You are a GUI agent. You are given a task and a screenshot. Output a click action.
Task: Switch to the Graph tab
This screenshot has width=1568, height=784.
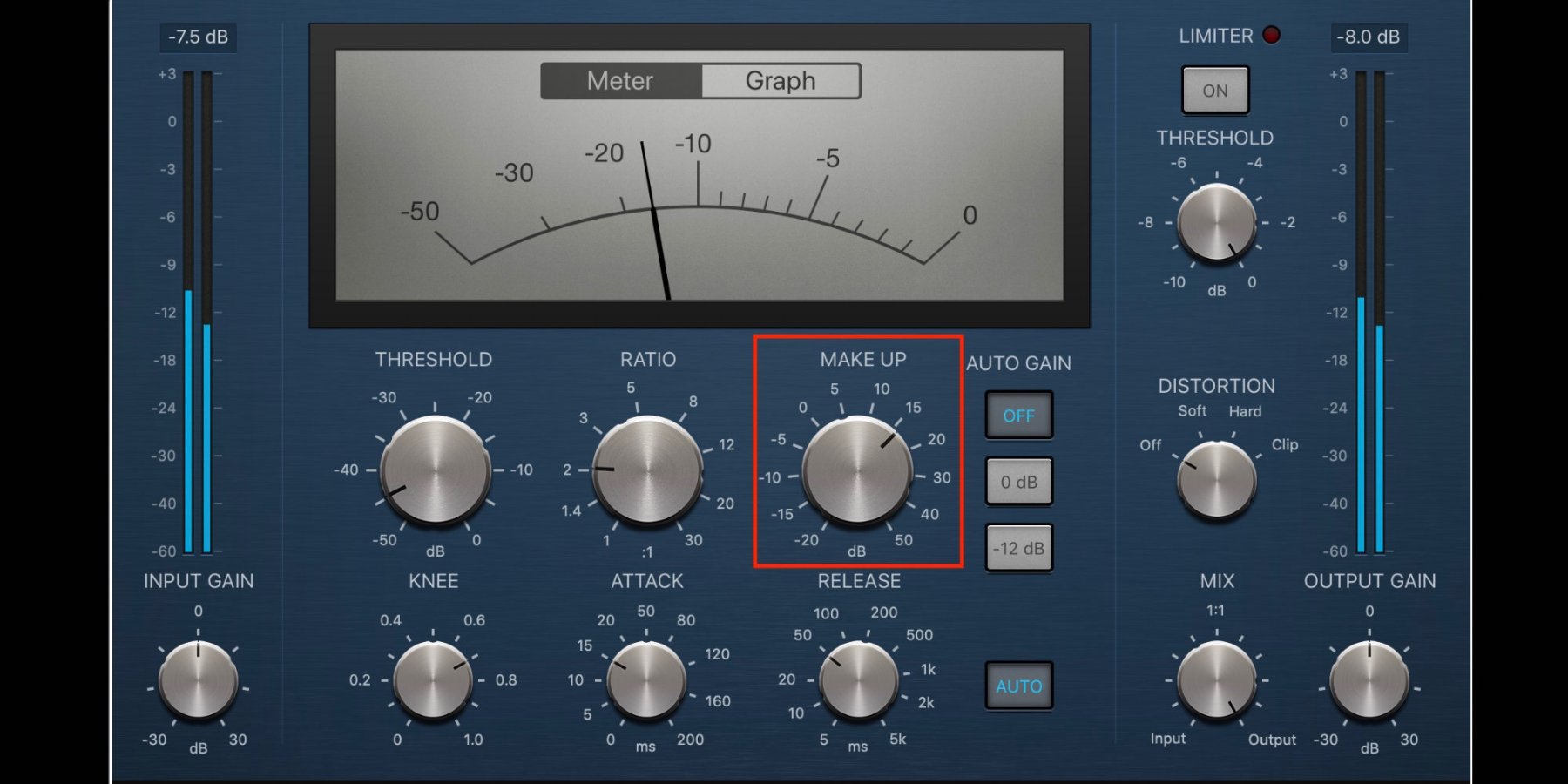click(x=781, y=81)
